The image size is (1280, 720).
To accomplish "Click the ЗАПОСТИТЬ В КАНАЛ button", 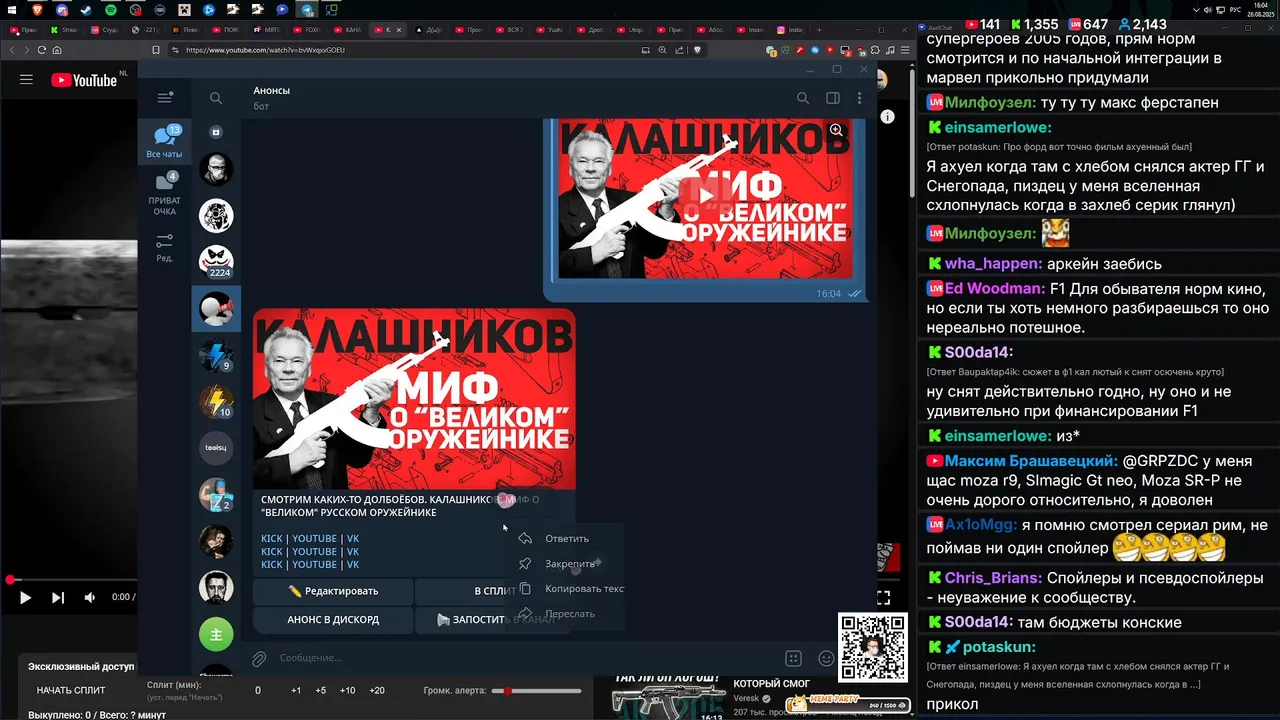I will click(x=495, y=619).
